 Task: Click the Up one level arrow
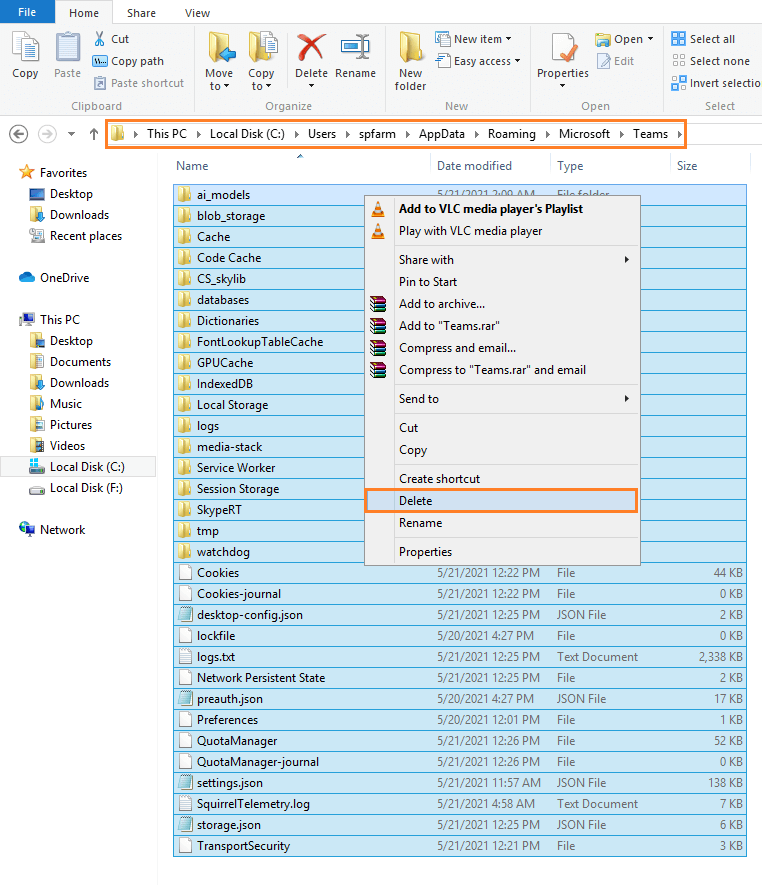click(x=94, y=134)
